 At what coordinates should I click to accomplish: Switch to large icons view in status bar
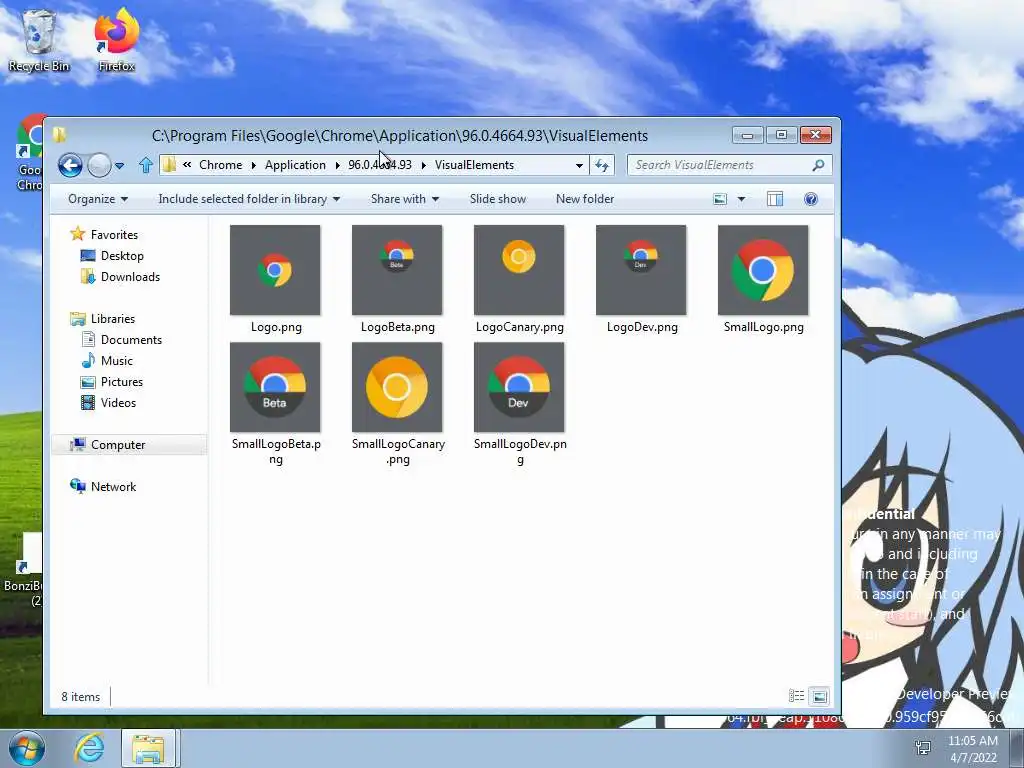coord(819,696)
